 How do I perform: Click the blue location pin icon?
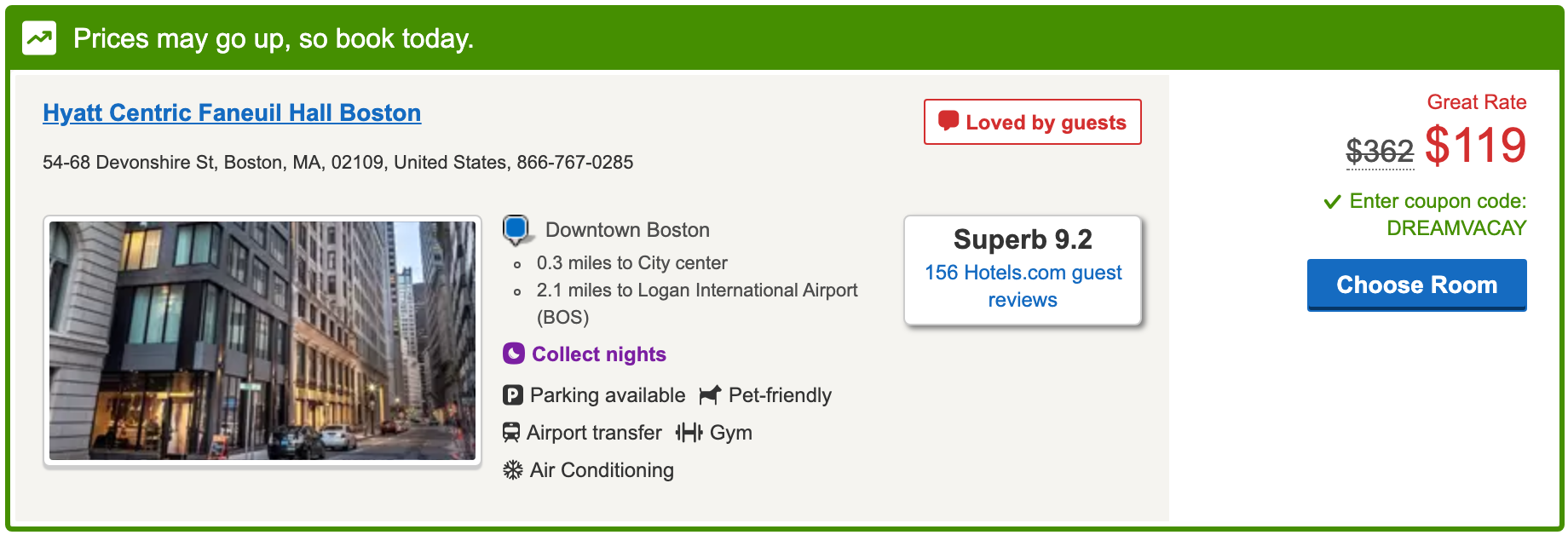(x=516, y=228)
